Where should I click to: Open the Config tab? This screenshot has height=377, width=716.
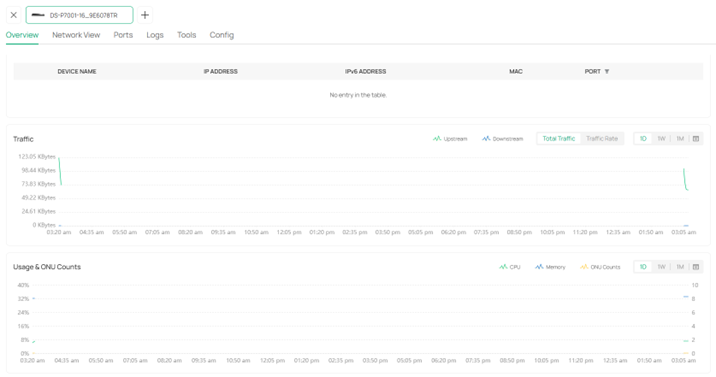[221, 35]
